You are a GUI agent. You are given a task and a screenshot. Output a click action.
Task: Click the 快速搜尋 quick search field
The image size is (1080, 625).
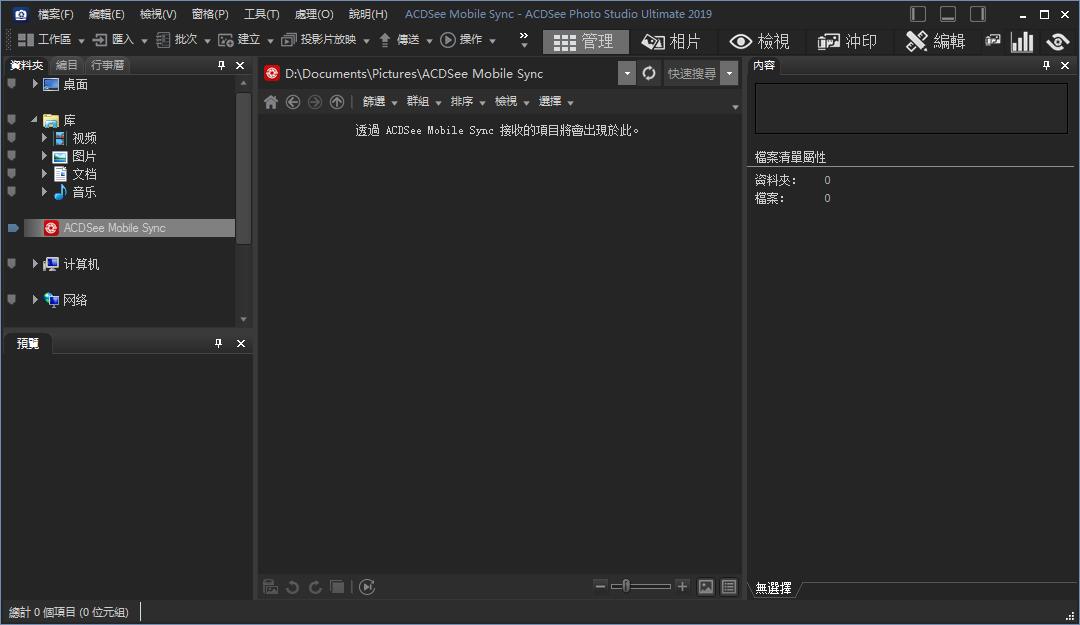pos(691,73)
